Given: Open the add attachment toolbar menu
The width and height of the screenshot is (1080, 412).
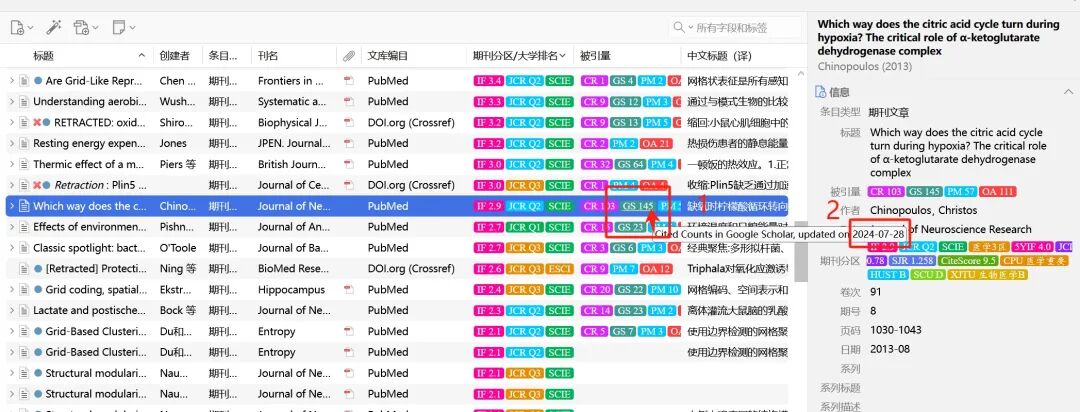Looking at the screenshot, I should (85, 28).
